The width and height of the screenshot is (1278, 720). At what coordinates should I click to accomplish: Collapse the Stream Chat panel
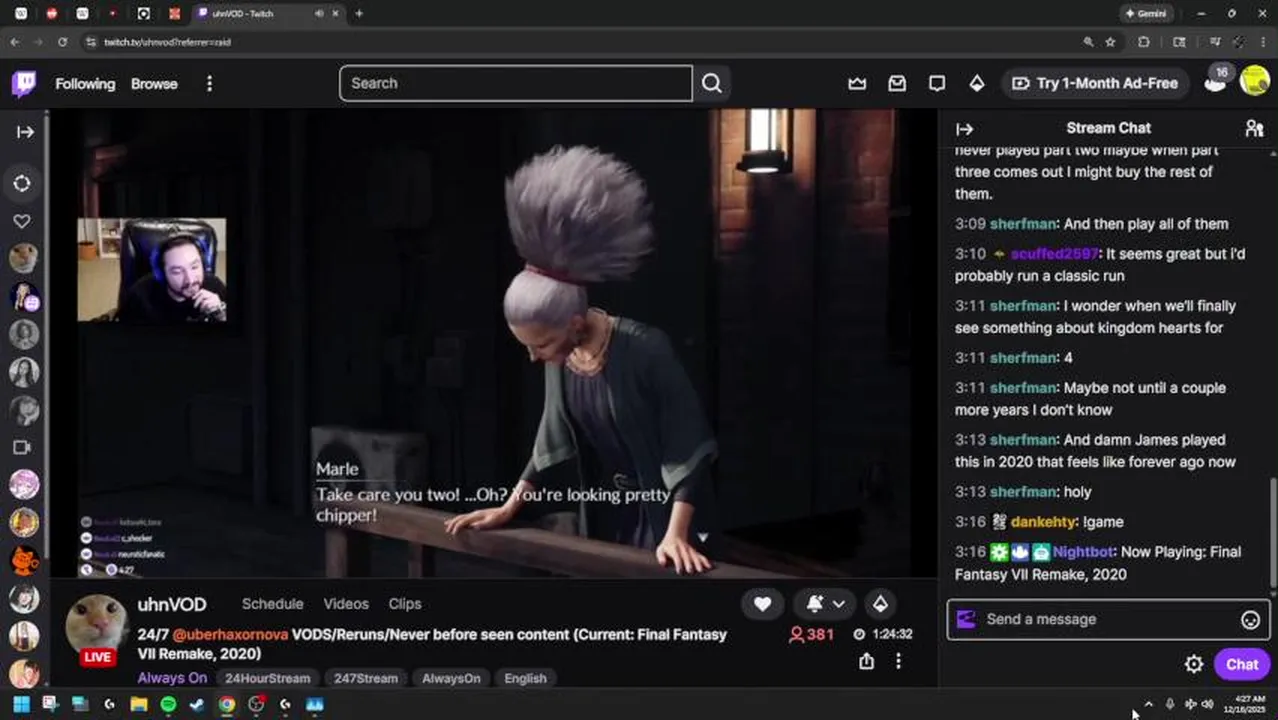pyautogui.click(x=964, y=129)
